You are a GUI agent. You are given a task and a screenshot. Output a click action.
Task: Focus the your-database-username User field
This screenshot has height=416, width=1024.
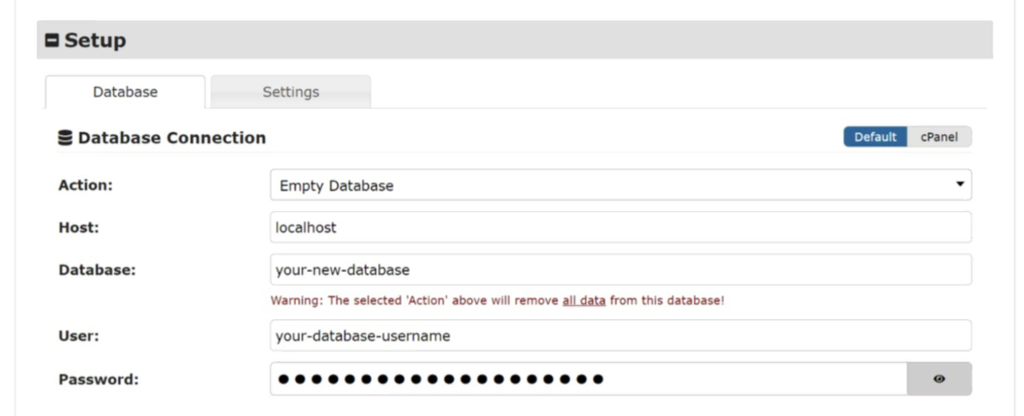point(620,336)
